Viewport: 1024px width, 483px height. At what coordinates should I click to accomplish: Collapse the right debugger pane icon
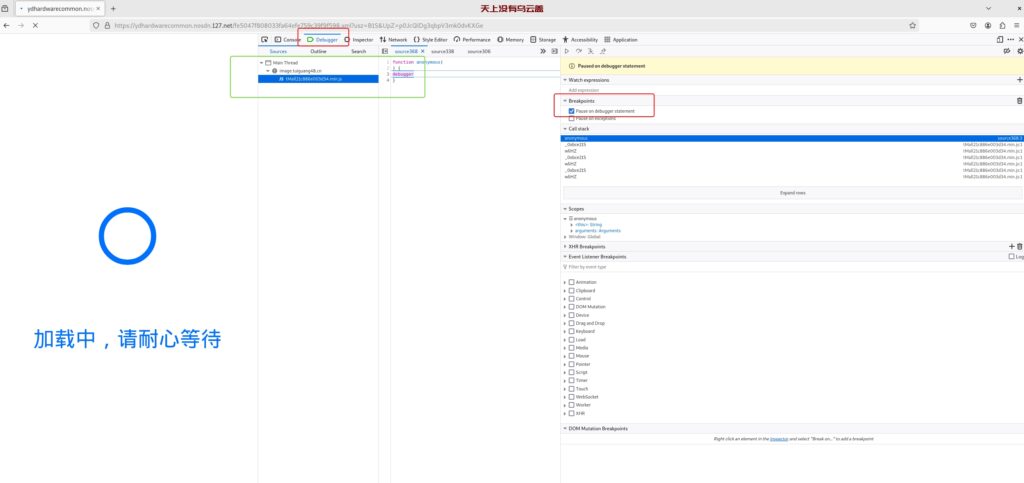[x=554, y=51]
